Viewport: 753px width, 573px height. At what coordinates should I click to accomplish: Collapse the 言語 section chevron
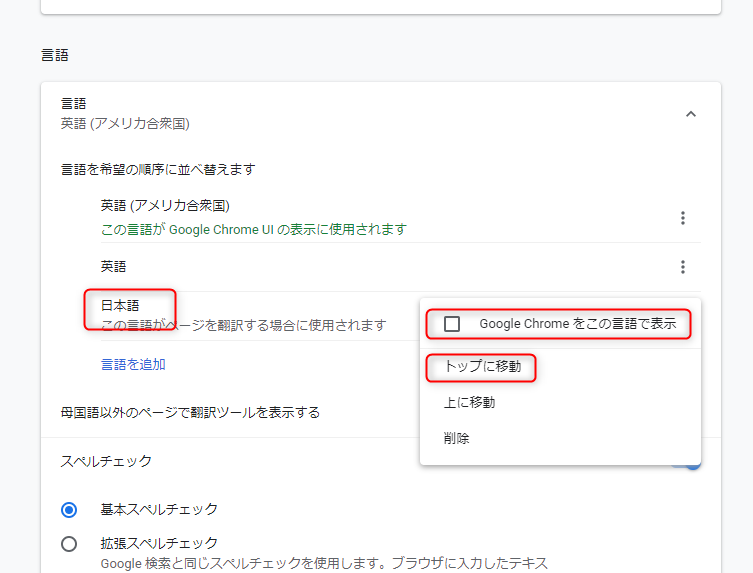[x=691, y=114]
